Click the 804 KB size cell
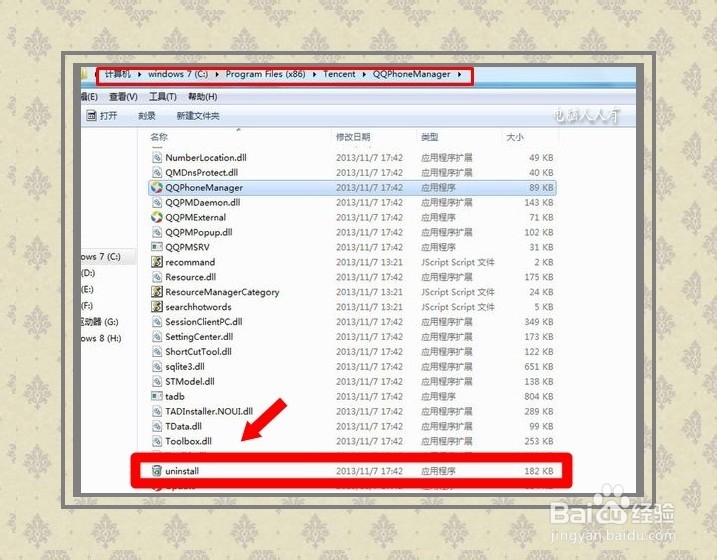Image resolution: width=717 pixels, height=560 pixels. pyautogui.click(x=539, y=396)
